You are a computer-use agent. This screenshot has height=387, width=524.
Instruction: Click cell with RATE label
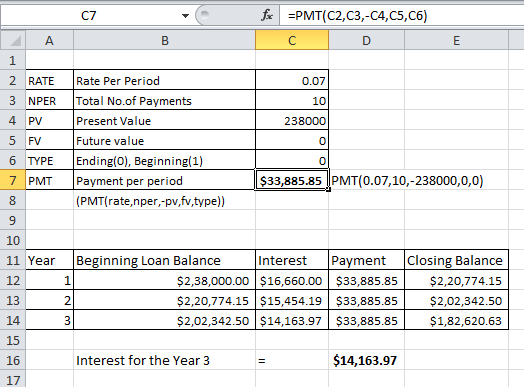(49, 80)
